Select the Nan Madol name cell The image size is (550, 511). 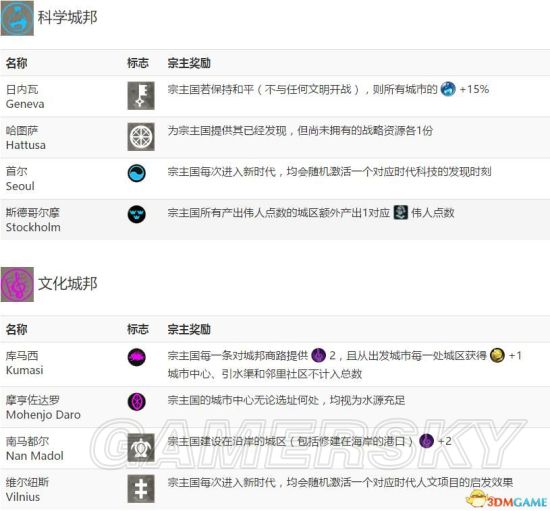[x=35, y=448]
